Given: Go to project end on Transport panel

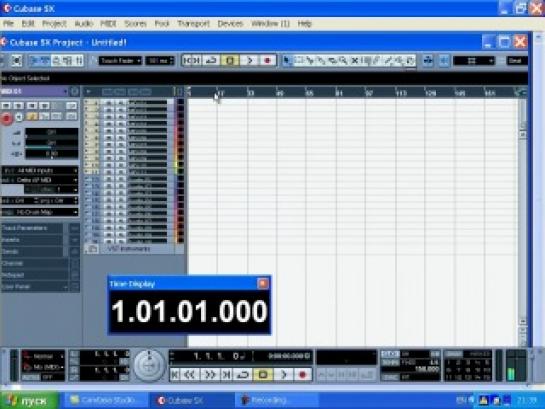Looking at the screenshot, I should [227, 375].
